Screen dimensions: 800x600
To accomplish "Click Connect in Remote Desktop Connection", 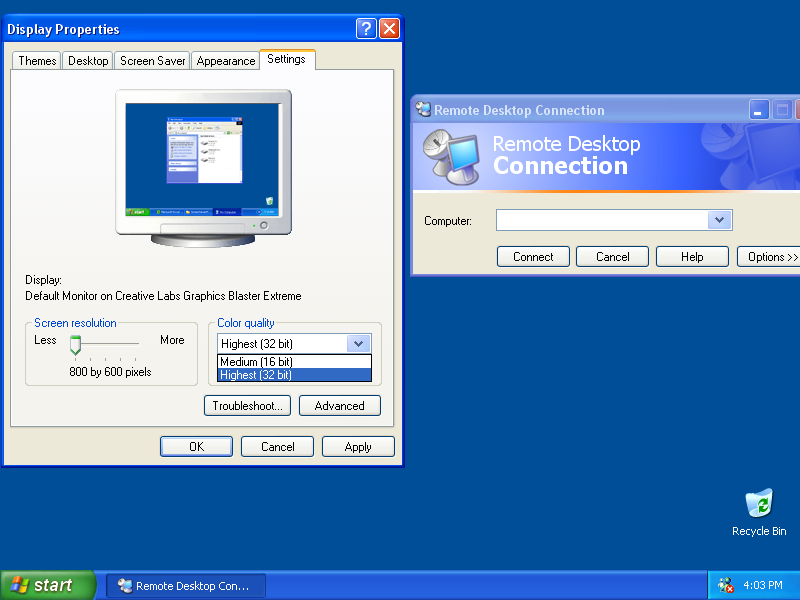I will coord(533,257).
